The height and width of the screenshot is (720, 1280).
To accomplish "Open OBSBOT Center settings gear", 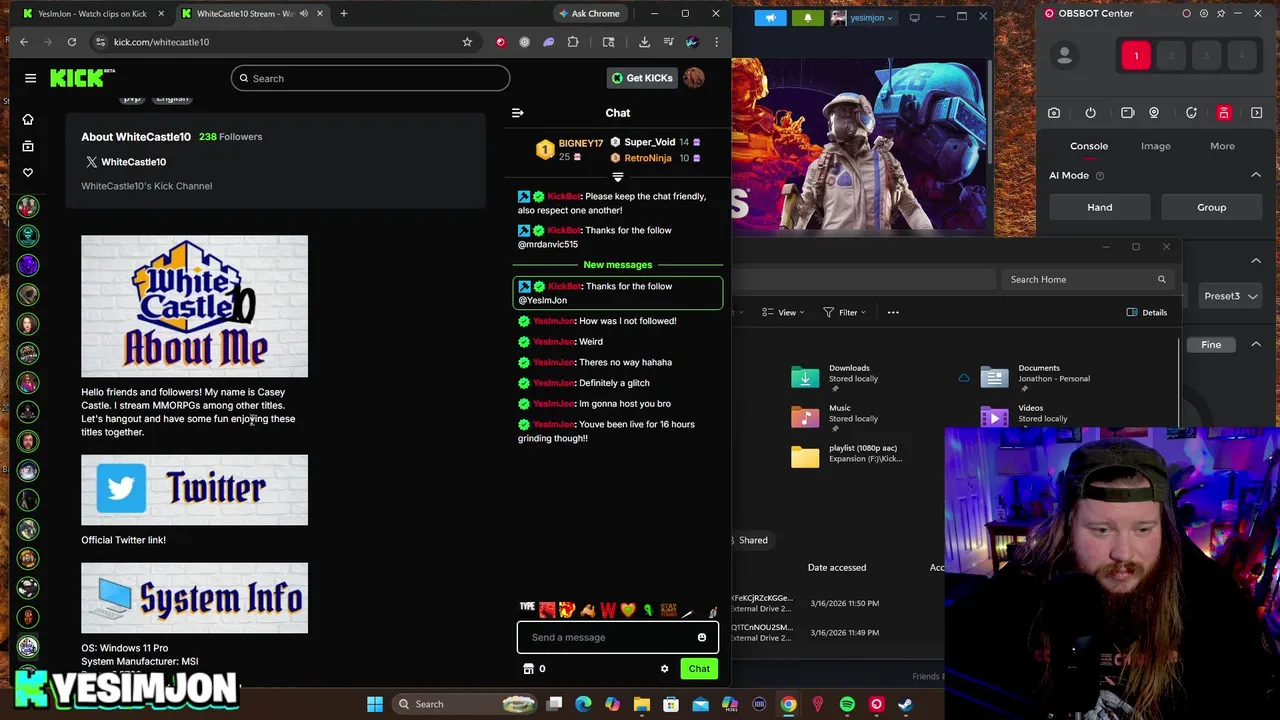I will [x=1204, y=14].
